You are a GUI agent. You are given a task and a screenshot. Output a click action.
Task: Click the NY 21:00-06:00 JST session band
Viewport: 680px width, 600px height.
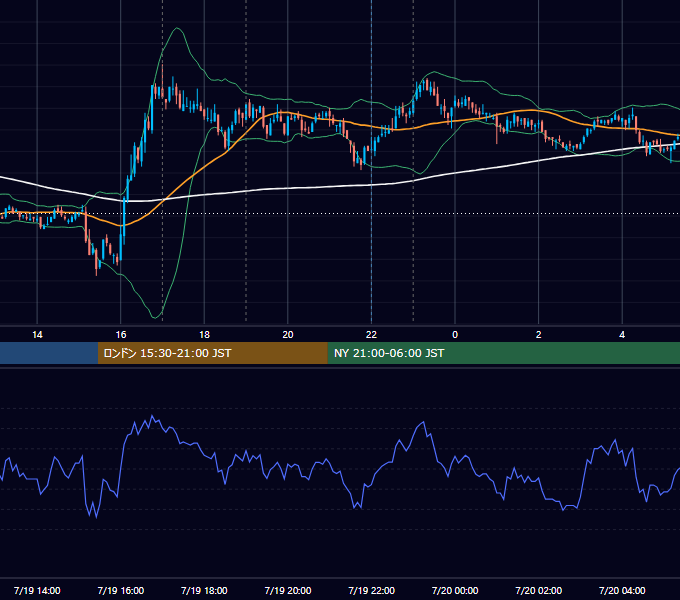[503, 353]
